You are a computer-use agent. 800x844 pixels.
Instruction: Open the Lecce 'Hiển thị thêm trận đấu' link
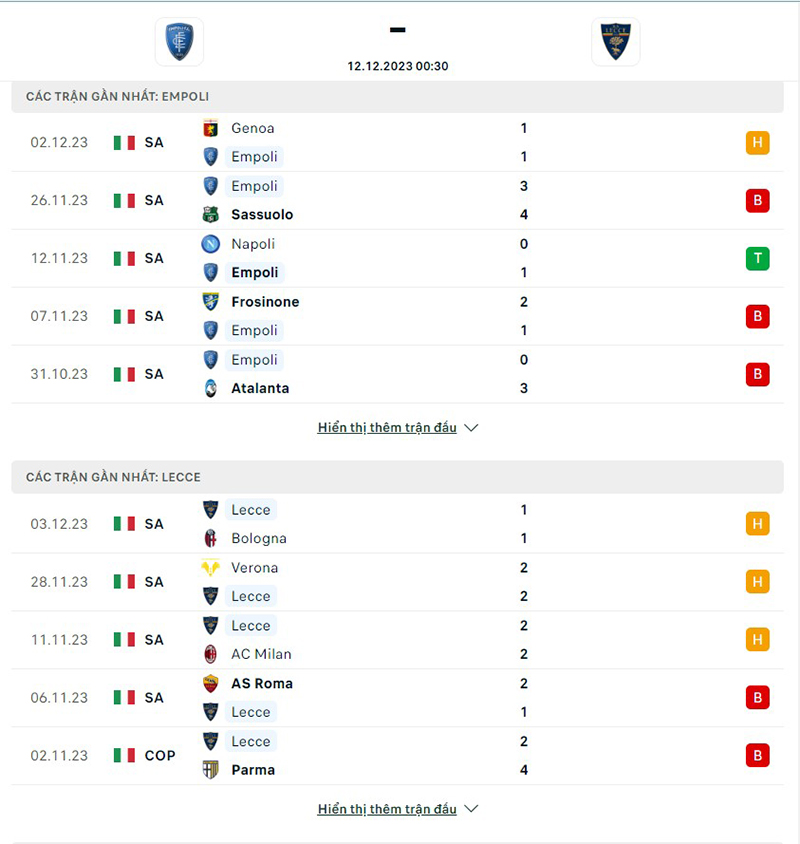coord(386,808)
